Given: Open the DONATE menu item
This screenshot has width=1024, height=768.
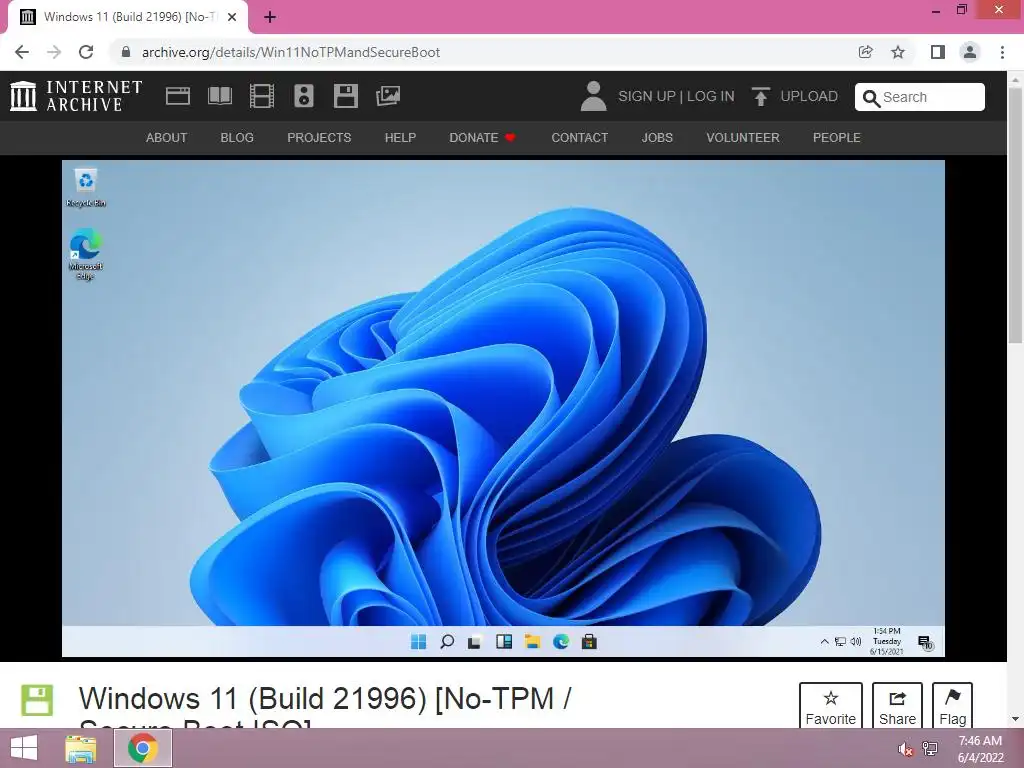Looking at the screenshot, I should tap(482, 138).
